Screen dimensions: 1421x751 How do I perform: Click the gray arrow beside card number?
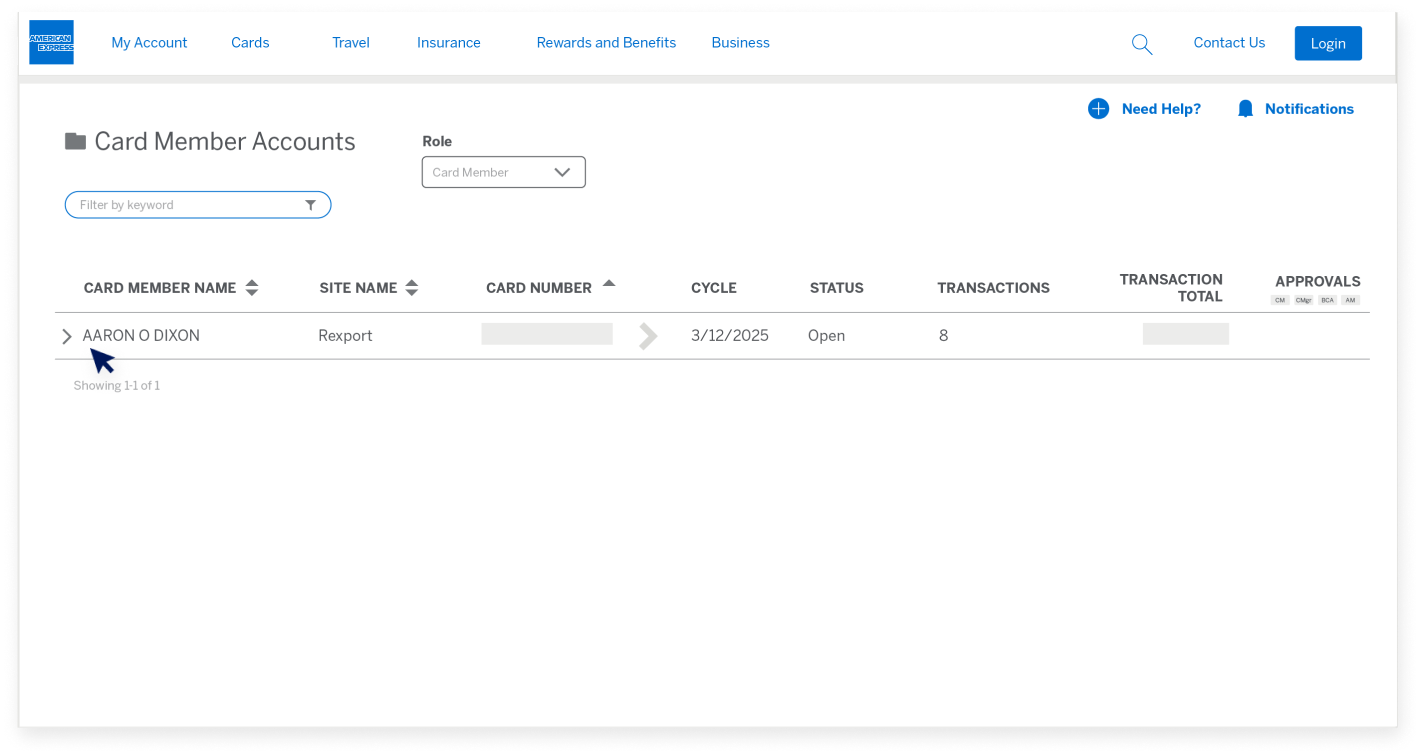point(648,336)
